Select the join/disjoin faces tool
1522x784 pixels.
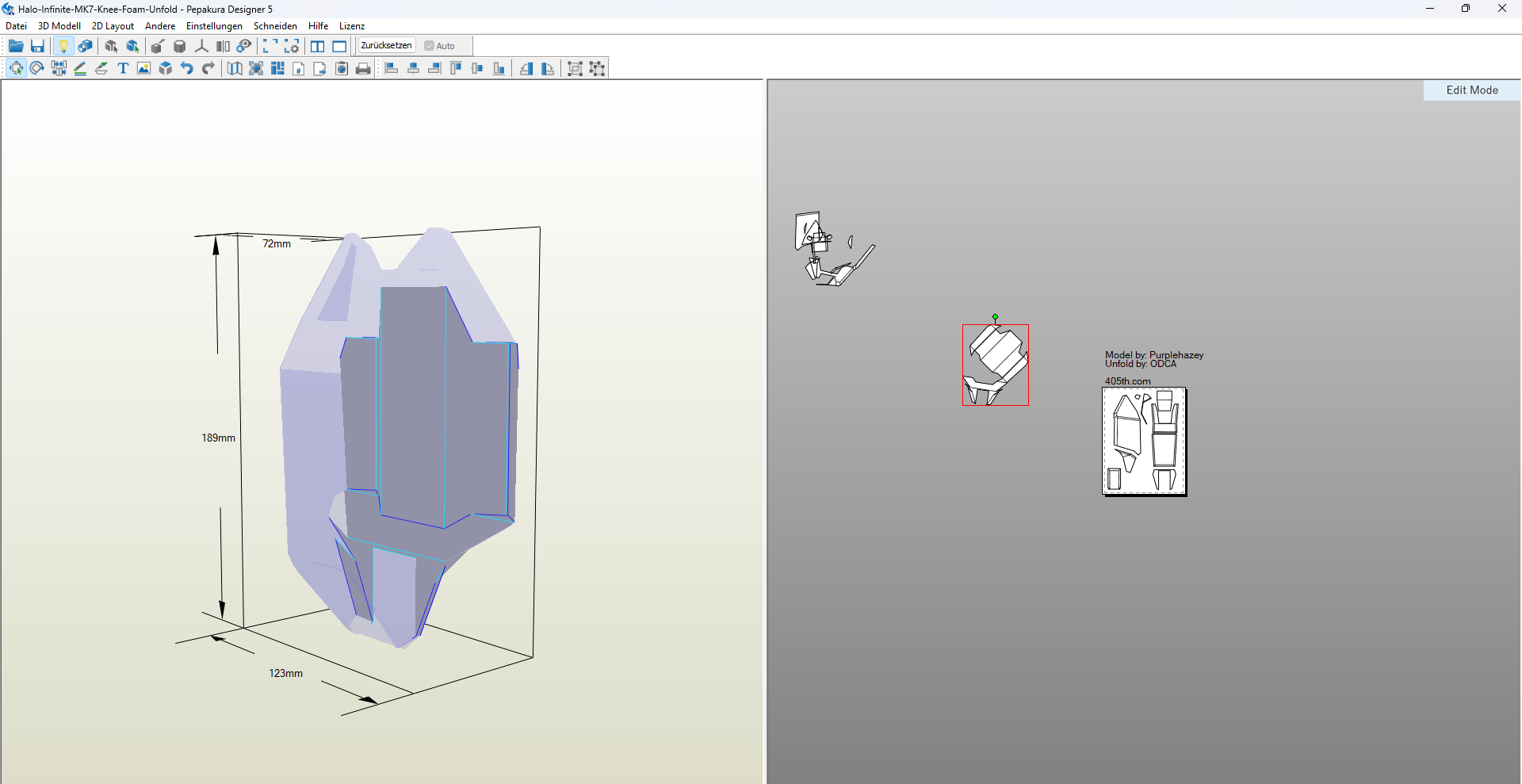tap(59, 68)
